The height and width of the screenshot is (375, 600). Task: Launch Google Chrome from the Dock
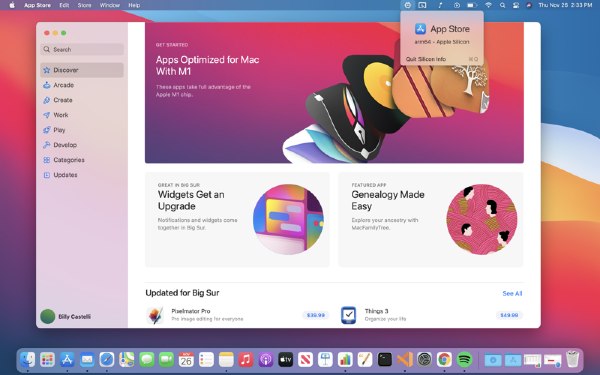[444, 359]
